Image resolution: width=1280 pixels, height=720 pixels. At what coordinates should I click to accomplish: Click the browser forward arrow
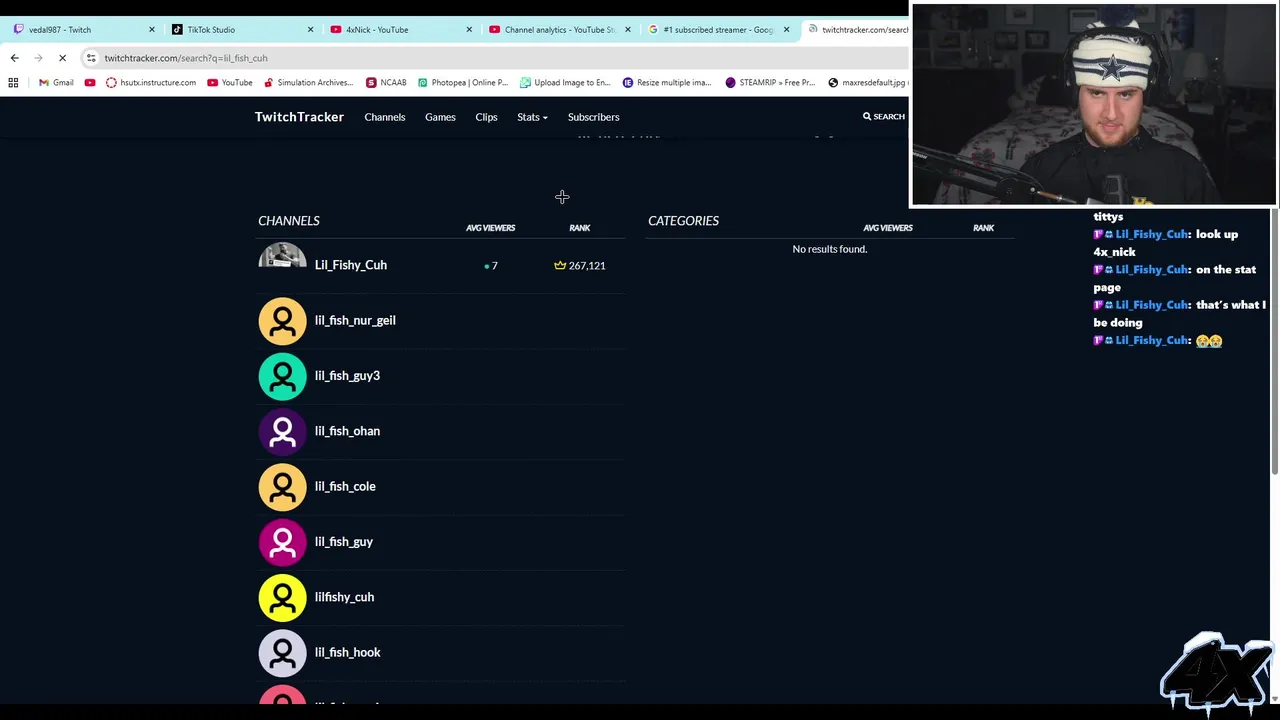(x=38, y=58)
